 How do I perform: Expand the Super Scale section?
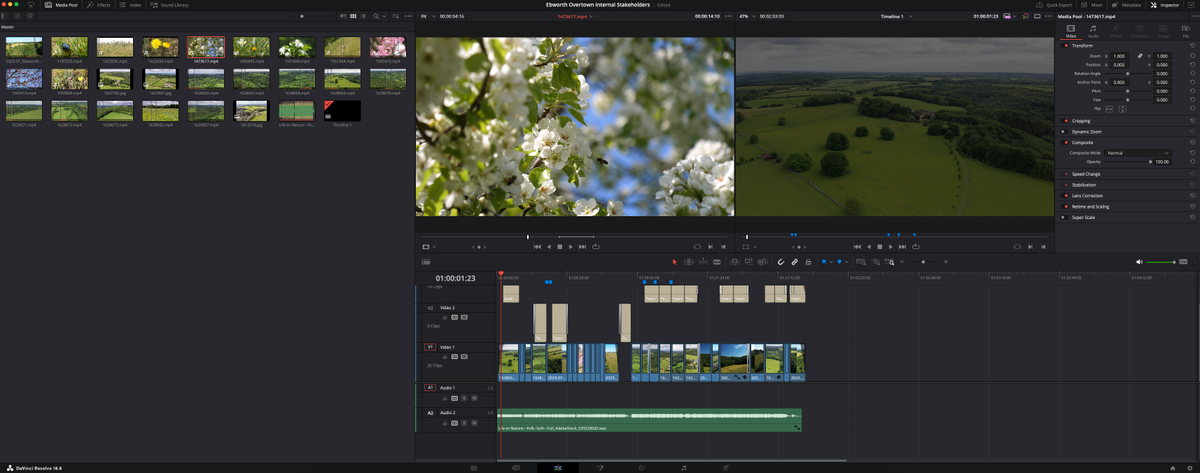(1083, 217)
